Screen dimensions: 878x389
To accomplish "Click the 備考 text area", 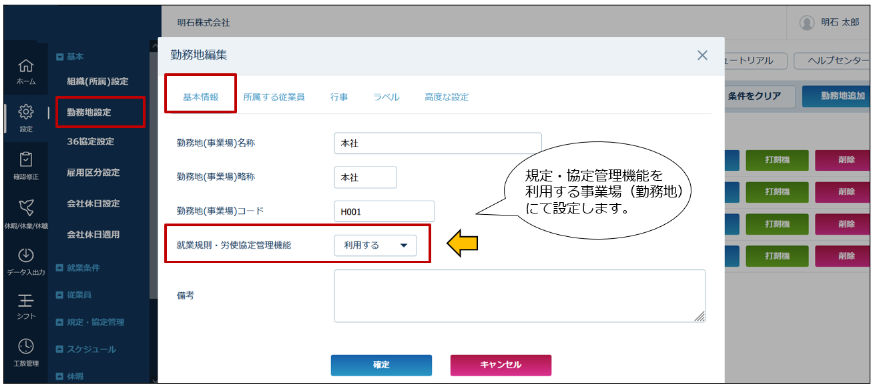I will pos(520,296).
